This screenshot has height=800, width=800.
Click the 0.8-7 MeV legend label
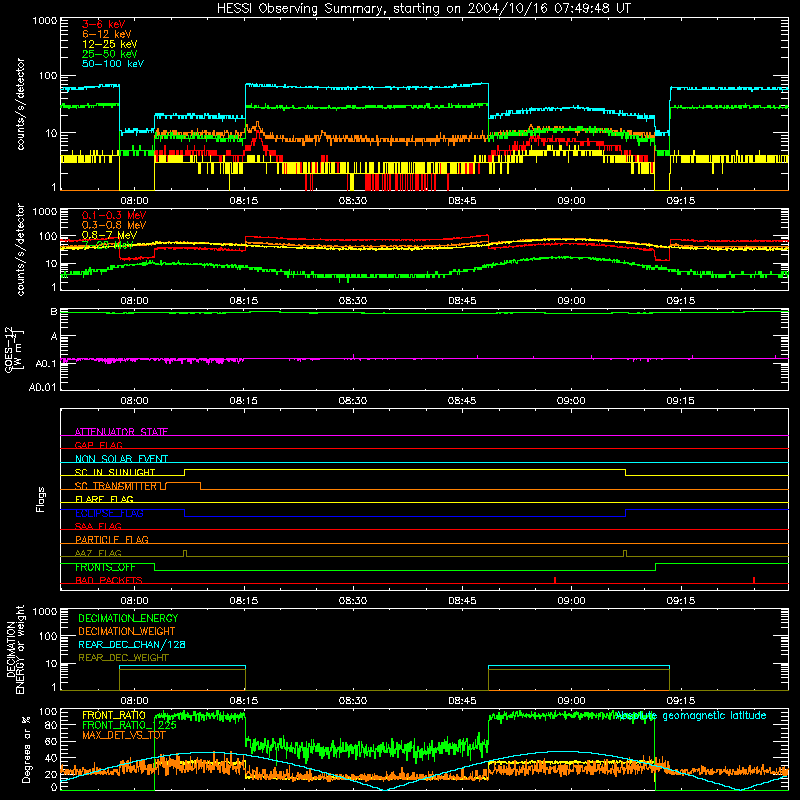coord(110,235)
